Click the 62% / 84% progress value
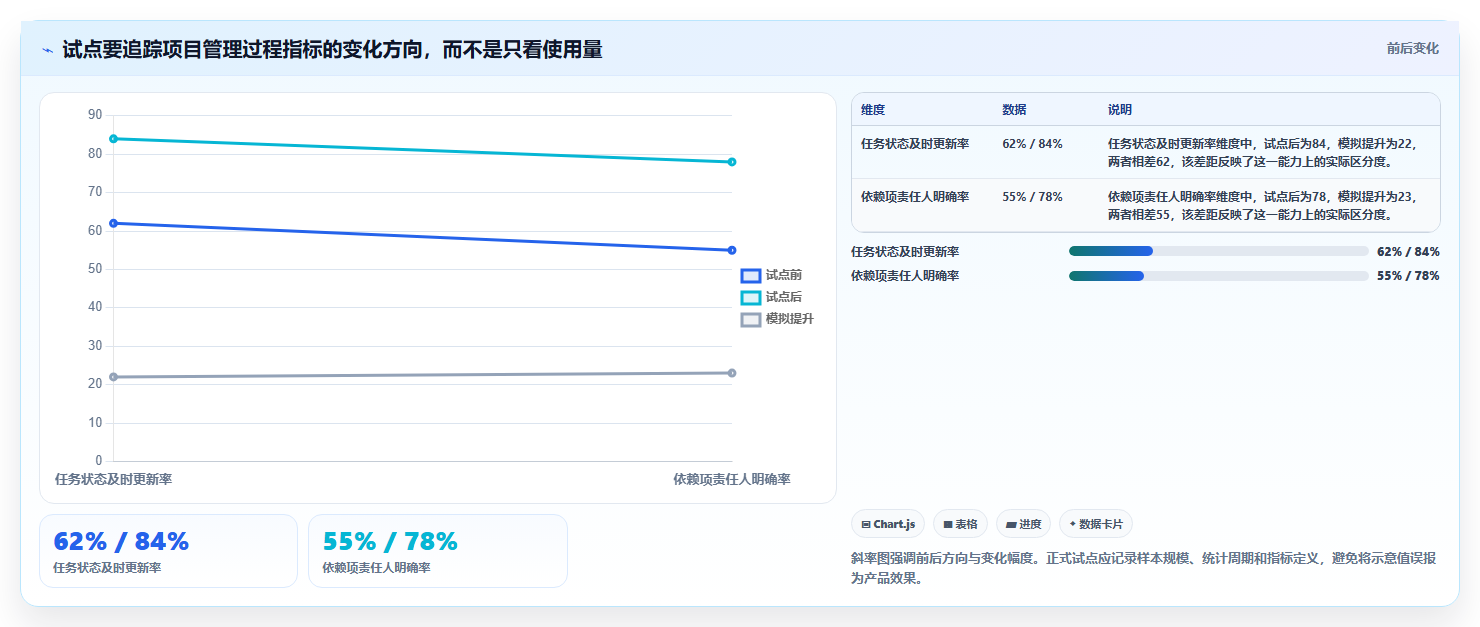Viewport: 1480px width, 627px height. [x=1408, y=252]
